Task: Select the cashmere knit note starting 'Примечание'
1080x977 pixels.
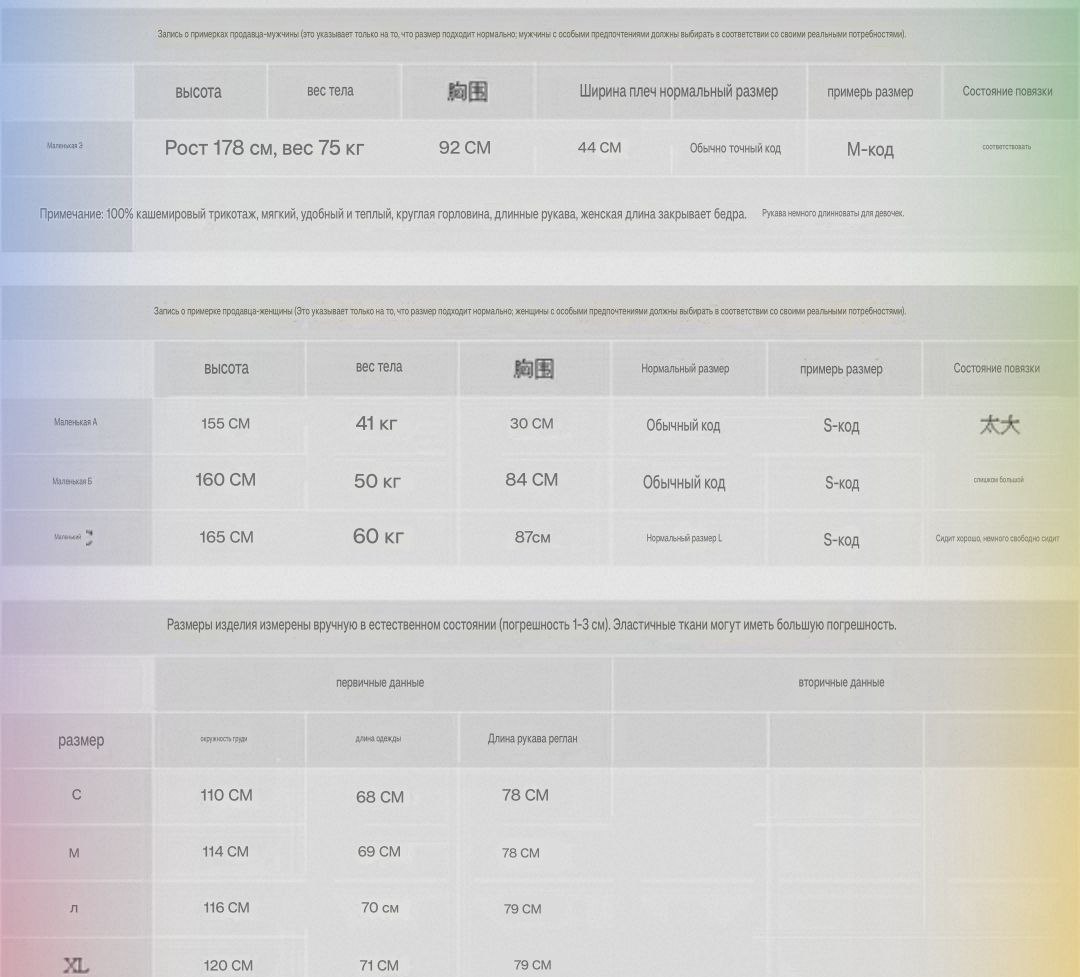Action: [392, 214]
